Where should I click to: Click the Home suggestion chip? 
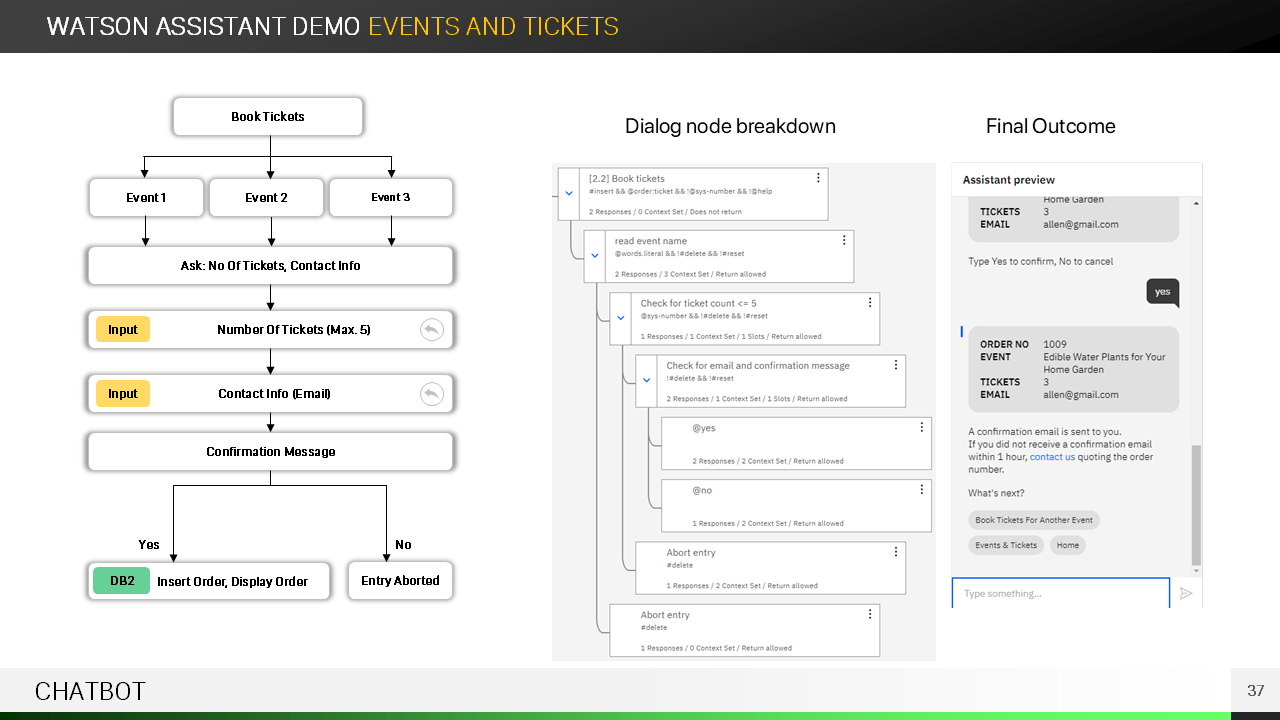pos(1067,545)
